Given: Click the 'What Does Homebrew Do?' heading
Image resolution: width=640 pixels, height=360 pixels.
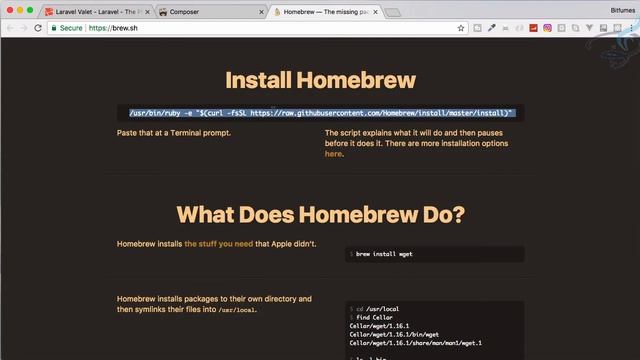Looking at the screenshot, I should (x=320, y=214).
